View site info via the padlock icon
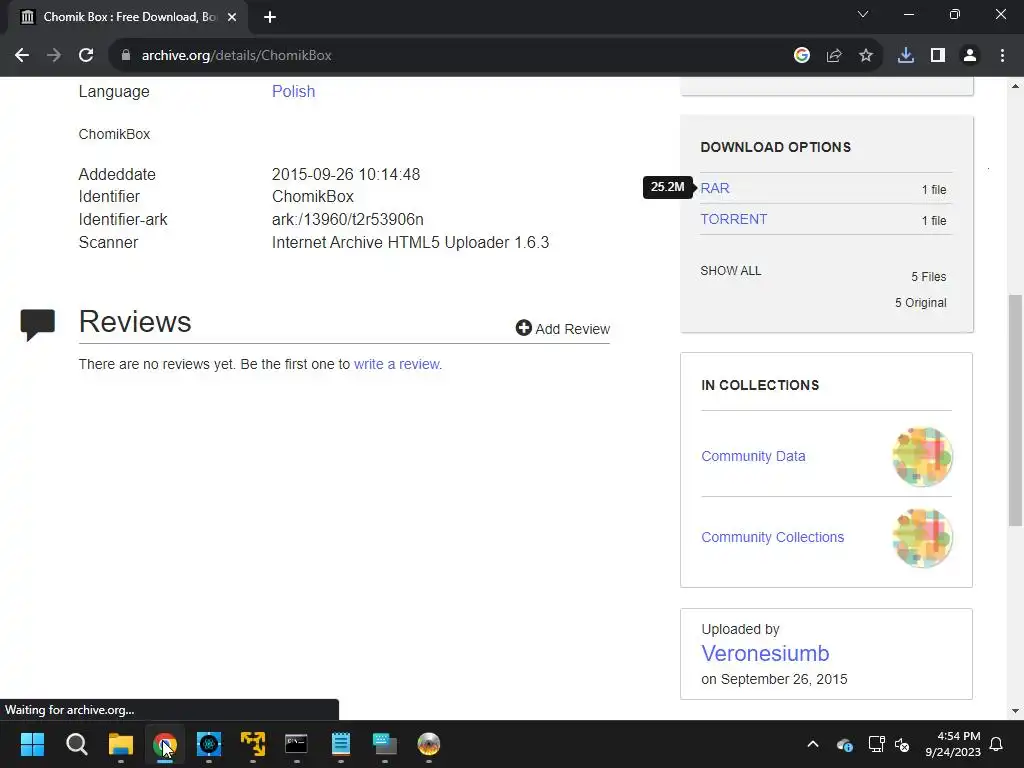Screen dimensions: 1024x768 (125, 56)
